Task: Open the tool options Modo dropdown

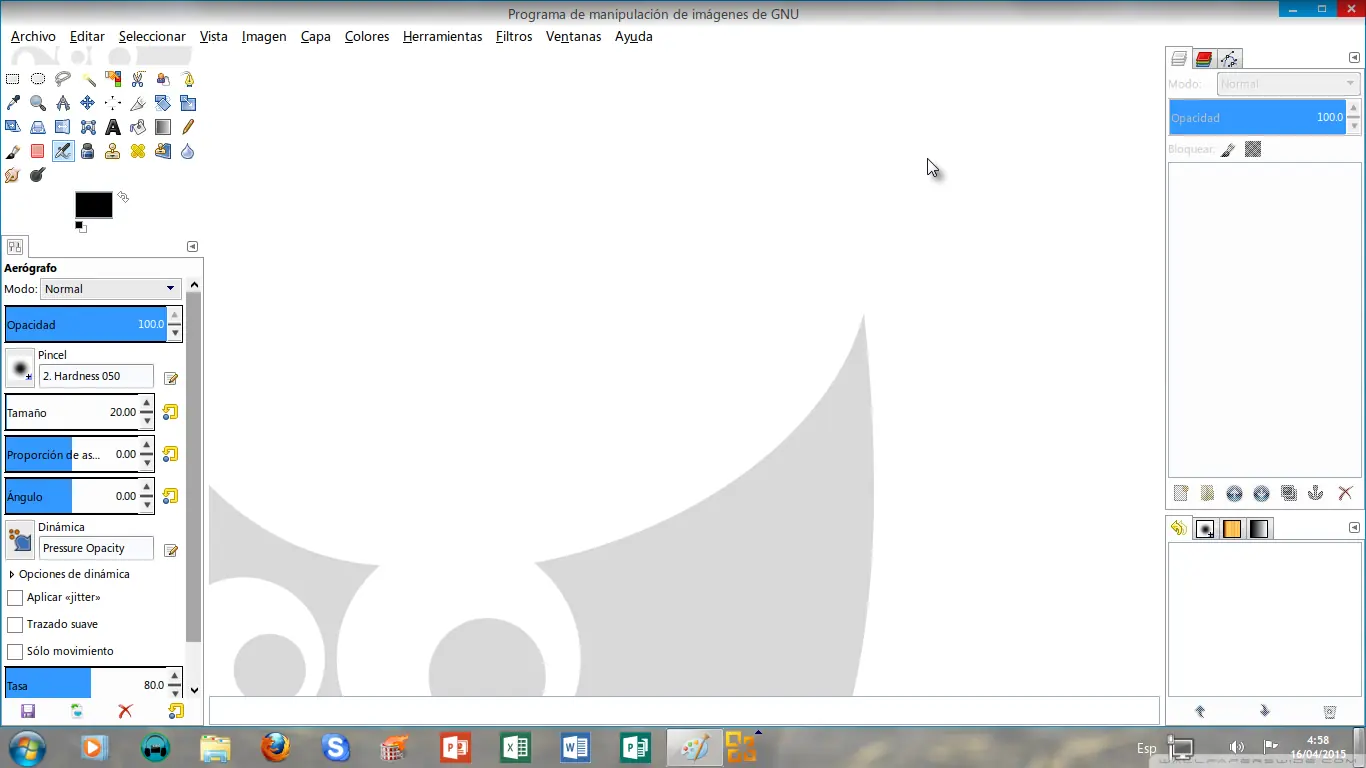Action: pyautogui.click(x=110, y=289)
